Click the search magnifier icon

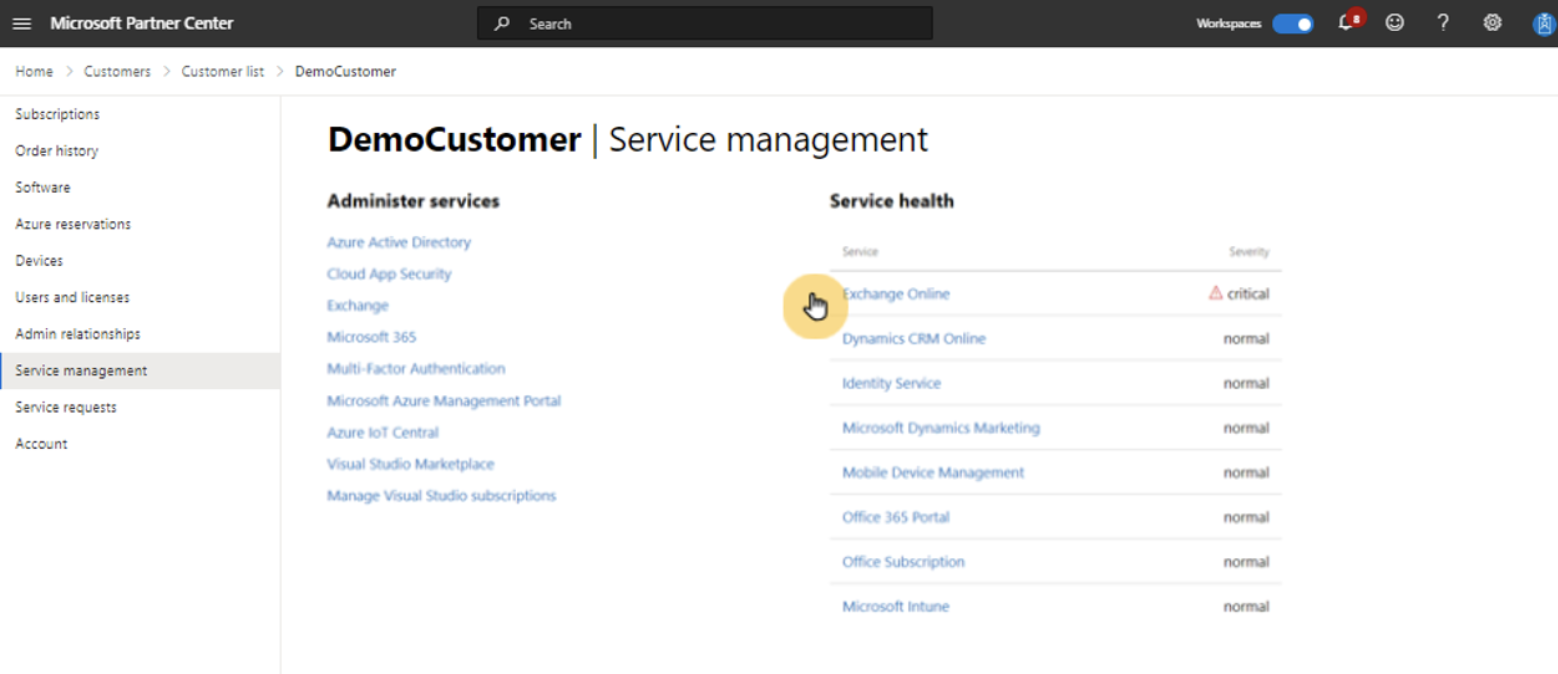click(x=501, y=23)
